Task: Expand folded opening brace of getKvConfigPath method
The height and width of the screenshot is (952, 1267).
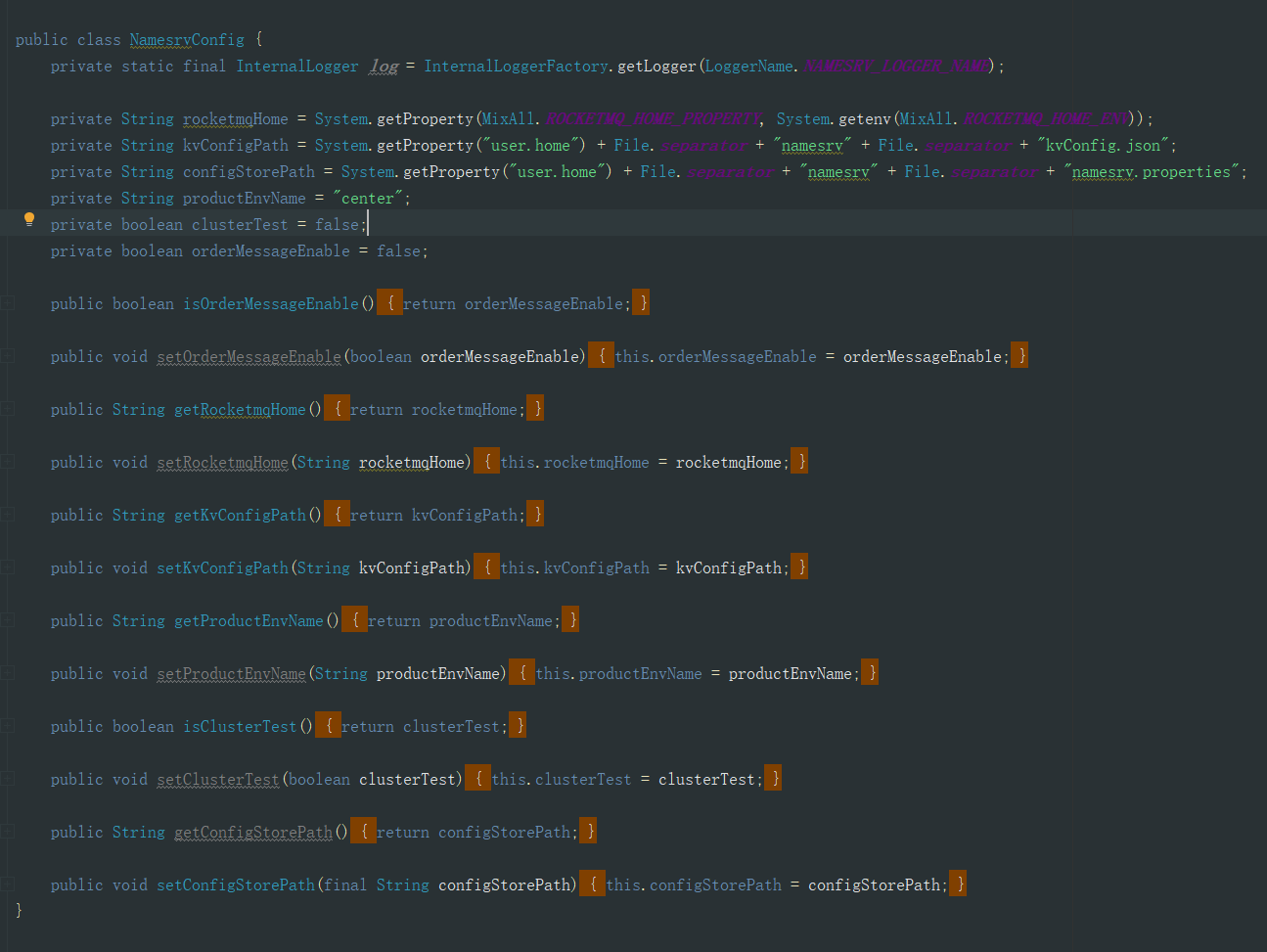Action: [x=337, y=515]
